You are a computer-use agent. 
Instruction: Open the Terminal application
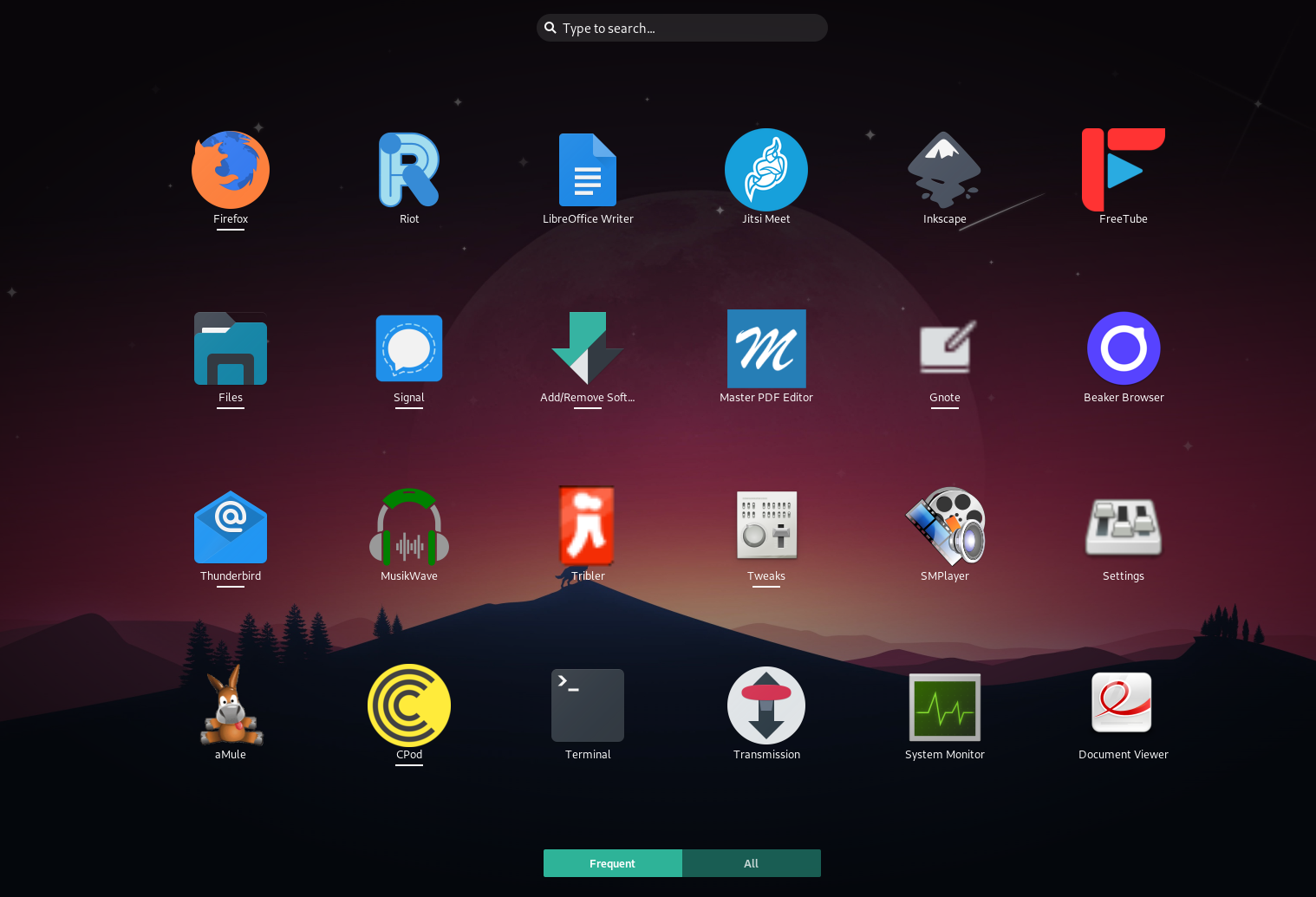click(588, 706)
